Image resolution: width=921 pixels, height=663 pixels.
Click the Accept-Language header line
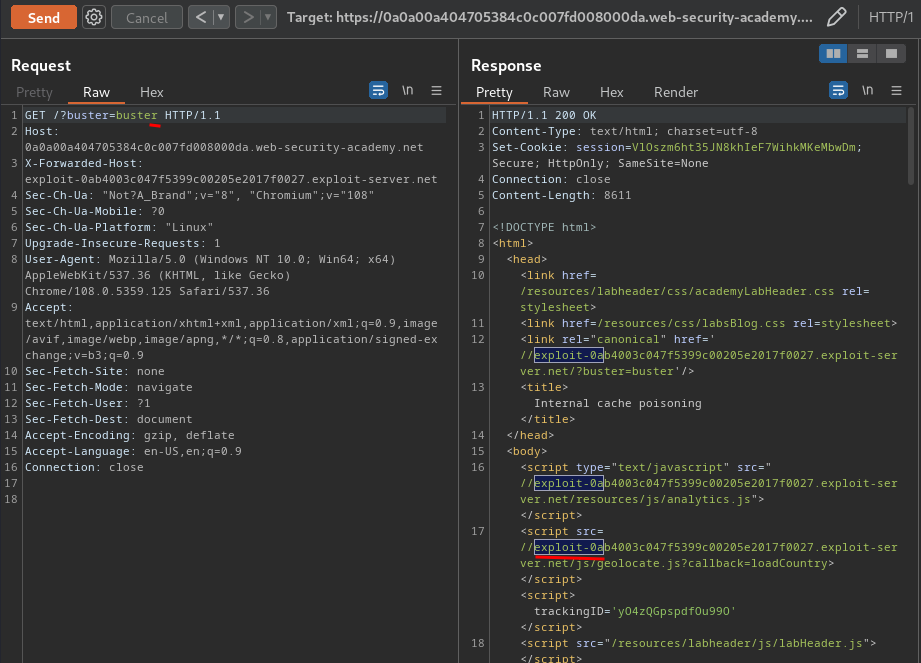pyautogui.click(x=133, y=451)
